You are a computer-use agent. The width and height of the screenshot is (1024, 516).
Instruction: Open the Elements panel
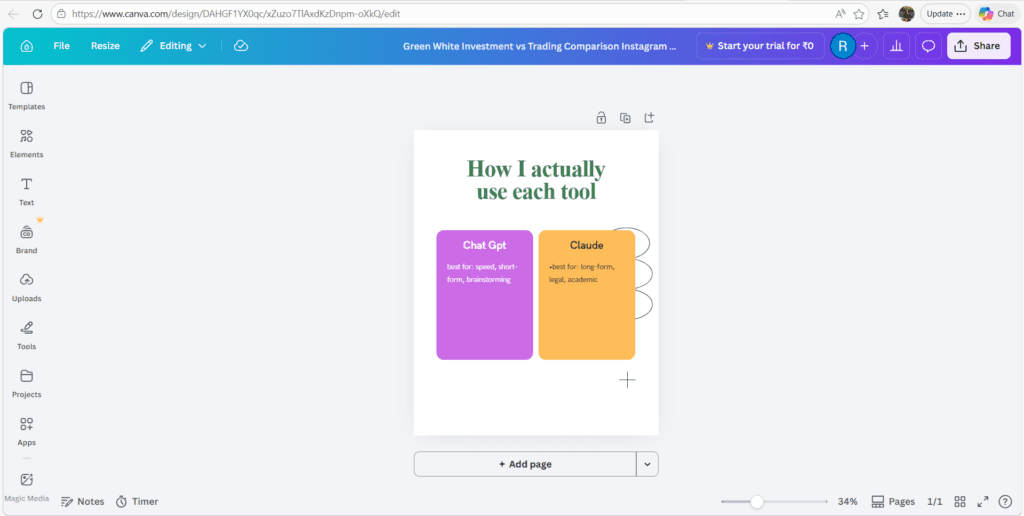coord(26,144)
